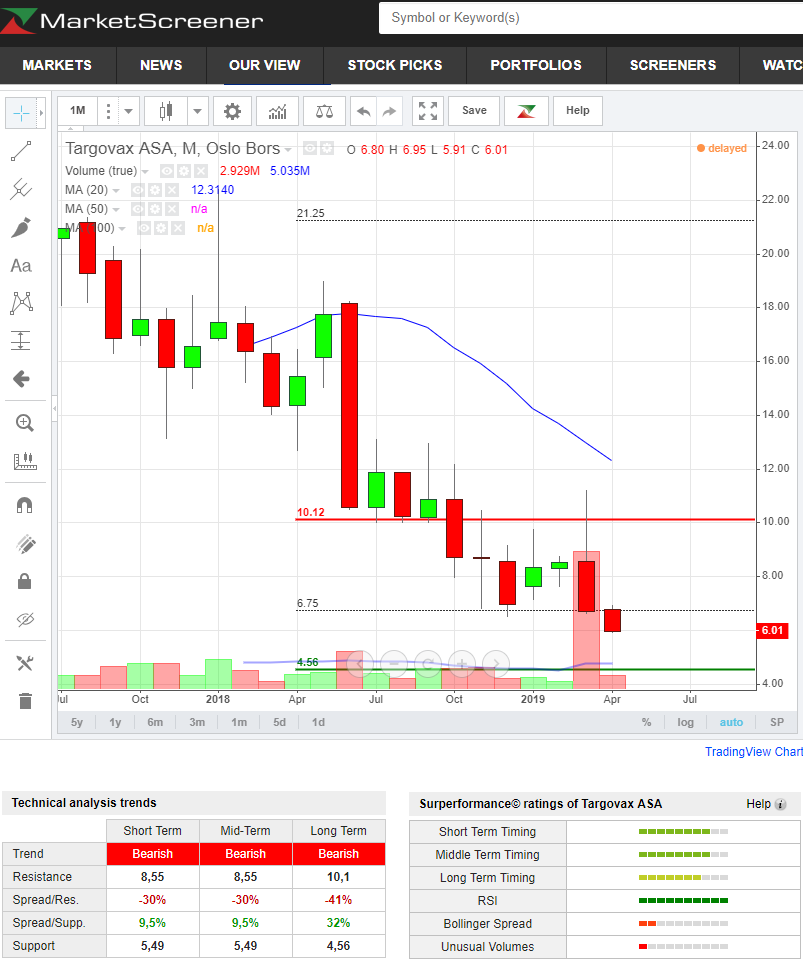
Task: Open chart settings gear in top toolbar
Action: click(x=232, y=111)
